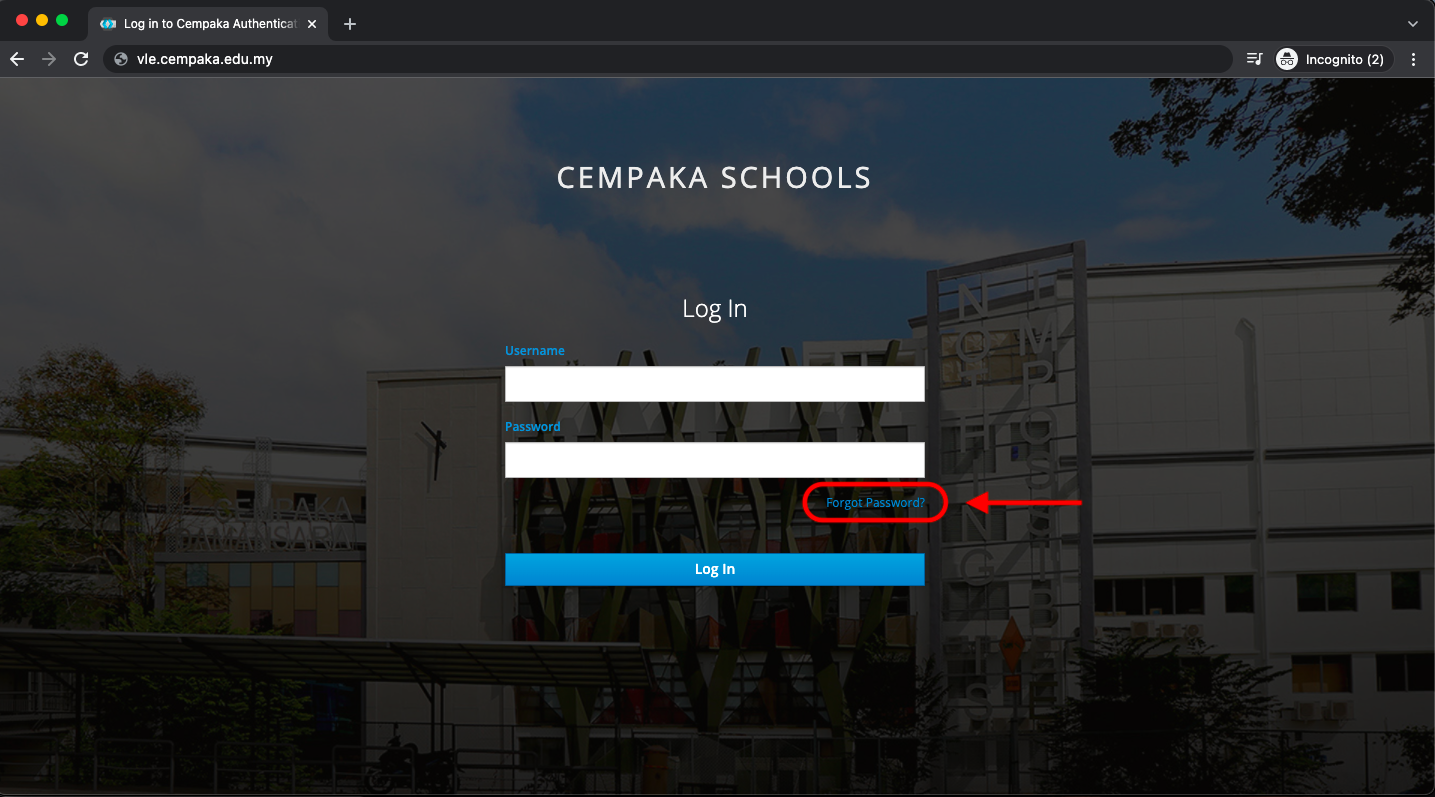Click the Incognito (2) profile badge
1435x797 pixels.
(1333, 59)
